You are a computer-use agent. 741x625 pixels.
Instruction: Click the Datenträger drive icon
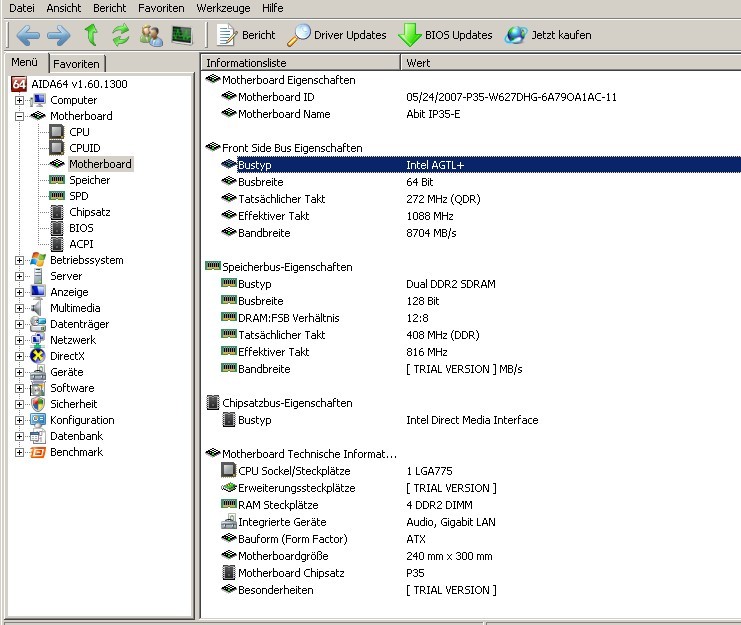coord(38,324)
